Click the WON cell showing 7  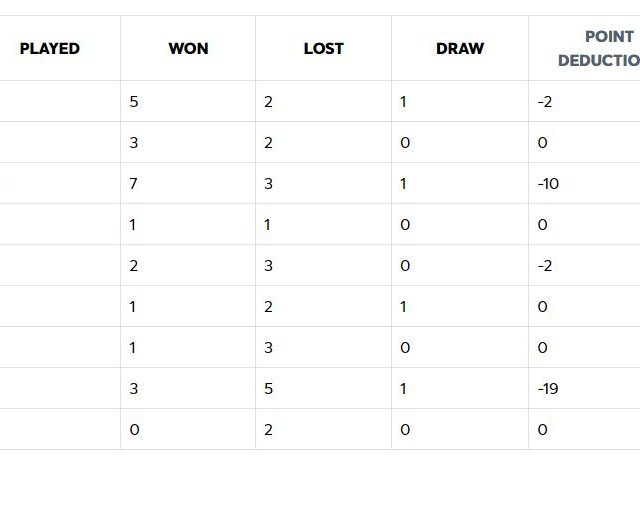pyautogui.click(x=134, y=184)
